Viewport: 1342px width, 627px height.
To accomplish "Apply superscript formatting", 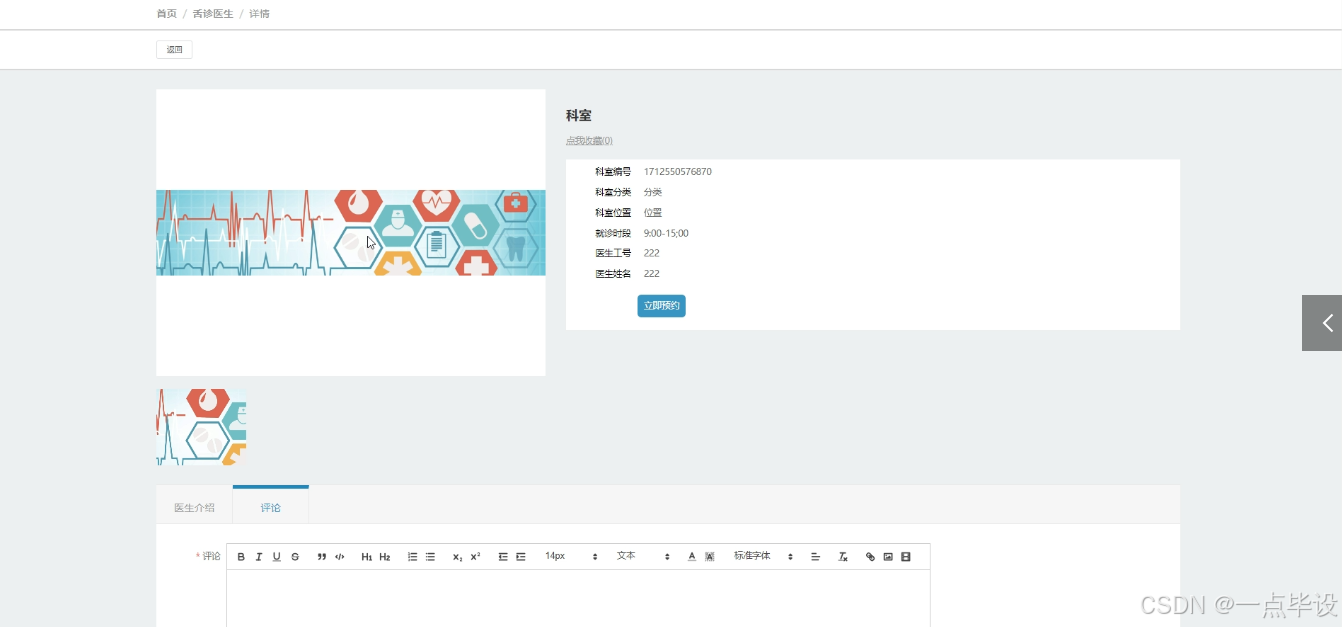I will pyautogui.click(x=475, y=557).
